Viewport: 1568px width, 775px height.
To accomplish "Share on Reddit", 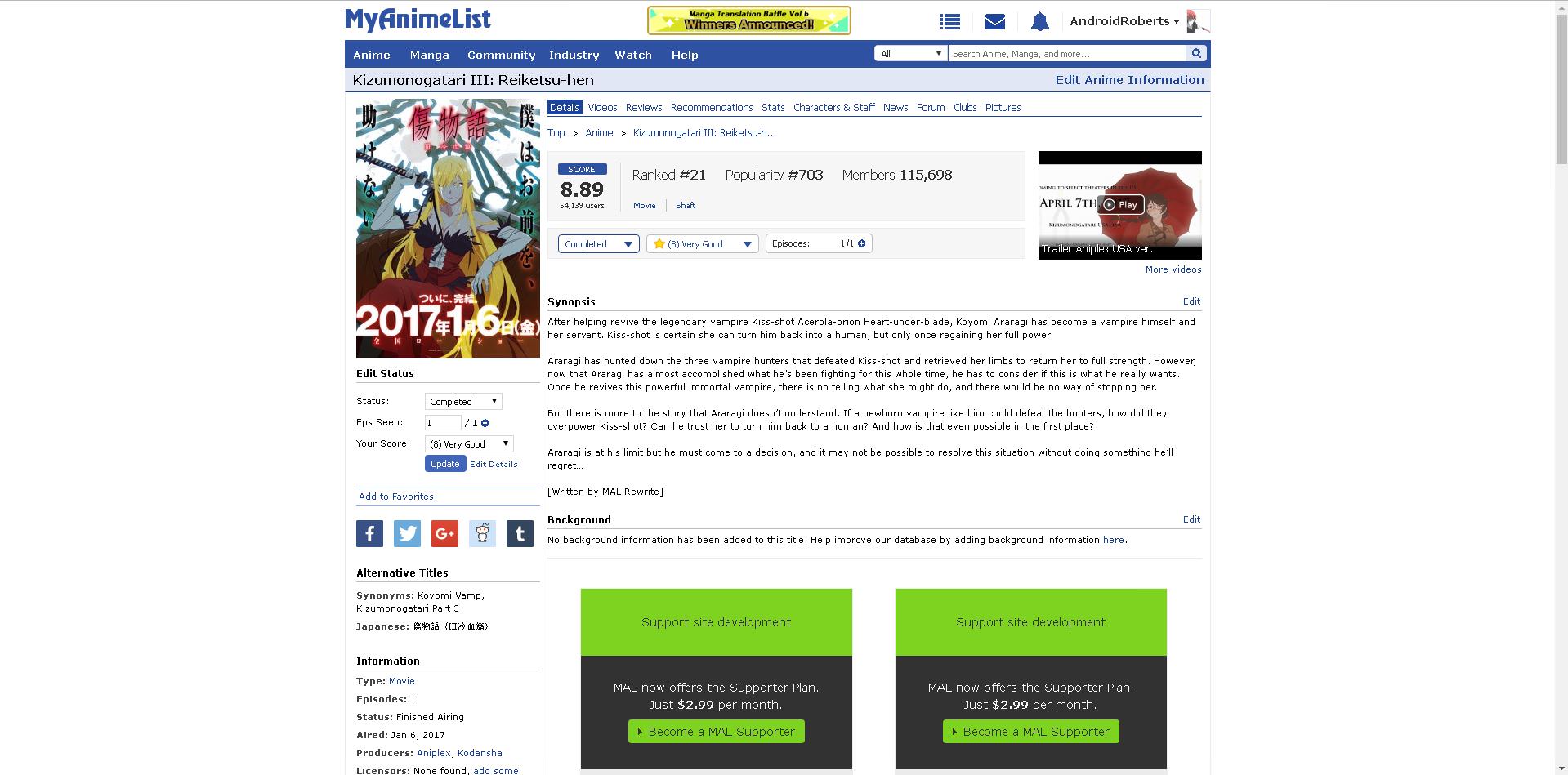I will (482, 534).
